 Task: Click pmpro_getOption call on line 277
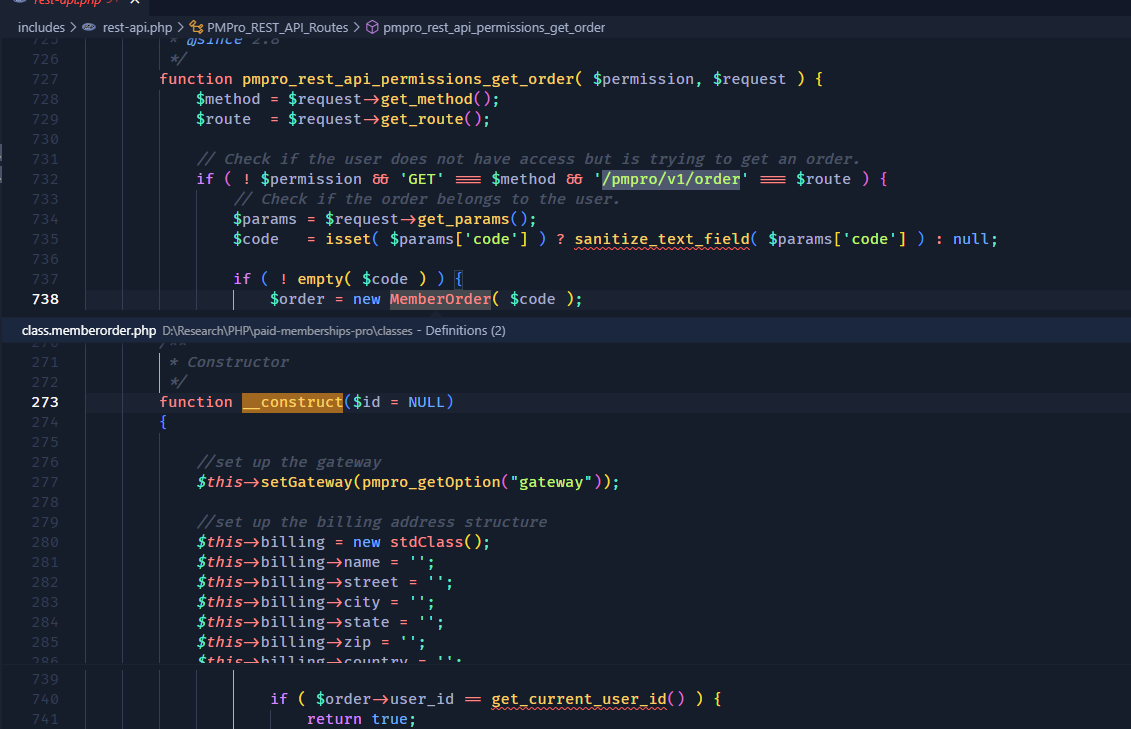click(431, 482)
